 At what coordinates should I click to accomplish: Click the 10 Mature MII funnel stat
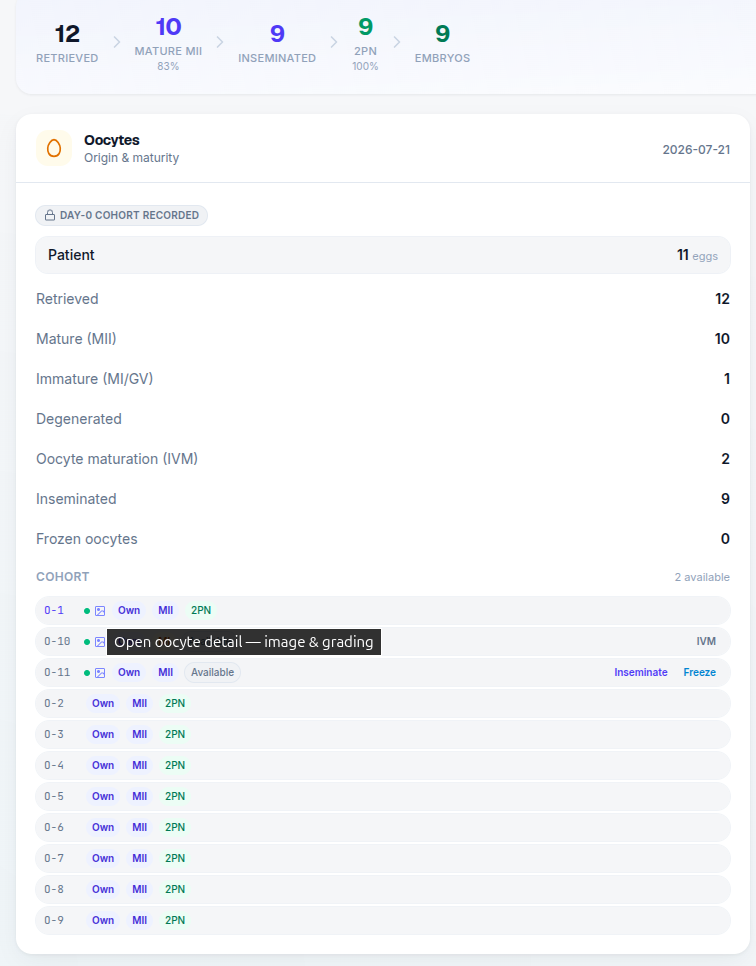(x=168, y=43)
